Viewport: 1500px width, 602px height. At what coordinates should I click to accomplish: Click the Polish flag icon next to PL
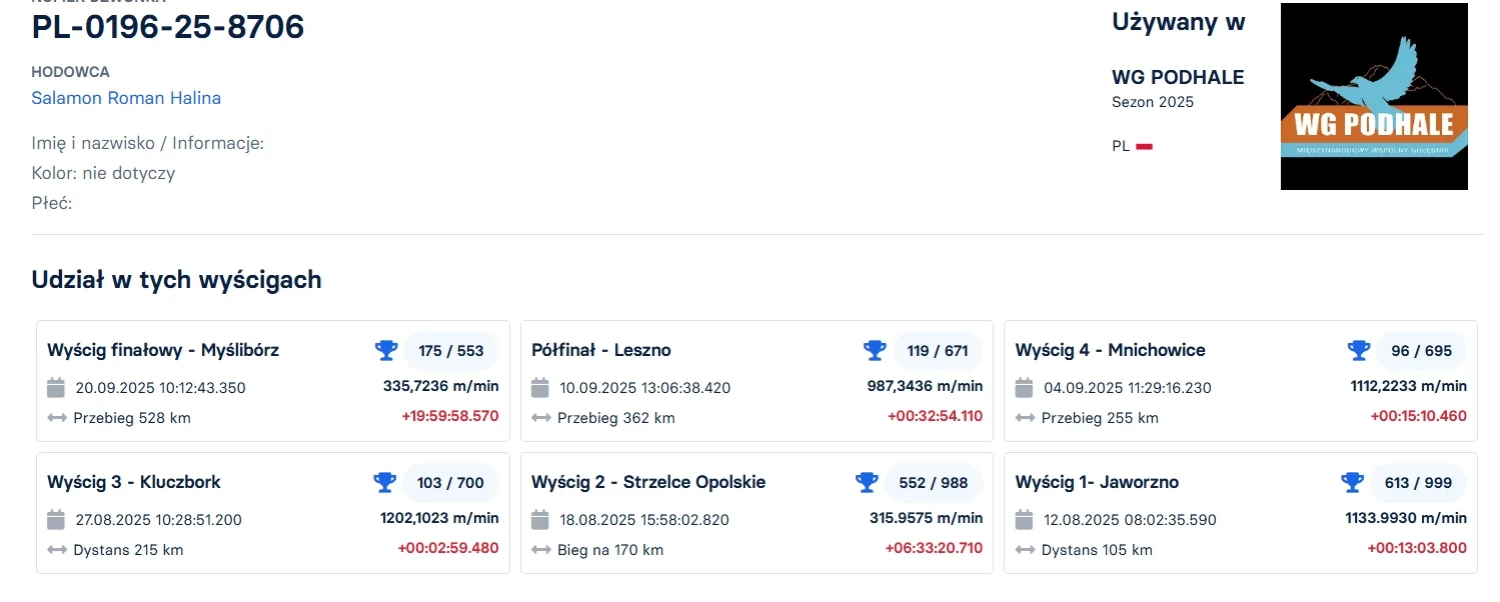pos(1144,146)
